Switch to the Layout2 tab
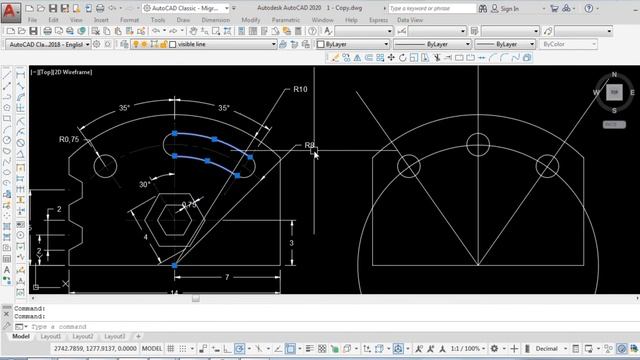The width and height of the screenshot is (640, 360). (x=82, y=336)
